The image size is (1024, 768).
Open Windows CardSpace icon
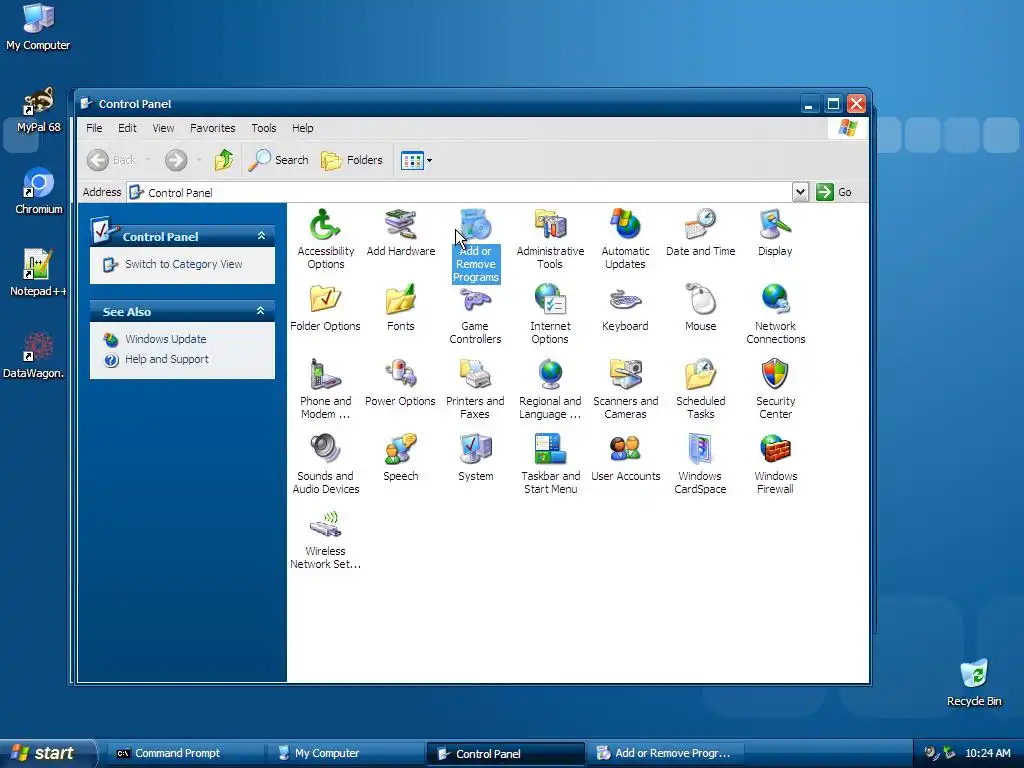pyautogui.click(x=700, y=464)
